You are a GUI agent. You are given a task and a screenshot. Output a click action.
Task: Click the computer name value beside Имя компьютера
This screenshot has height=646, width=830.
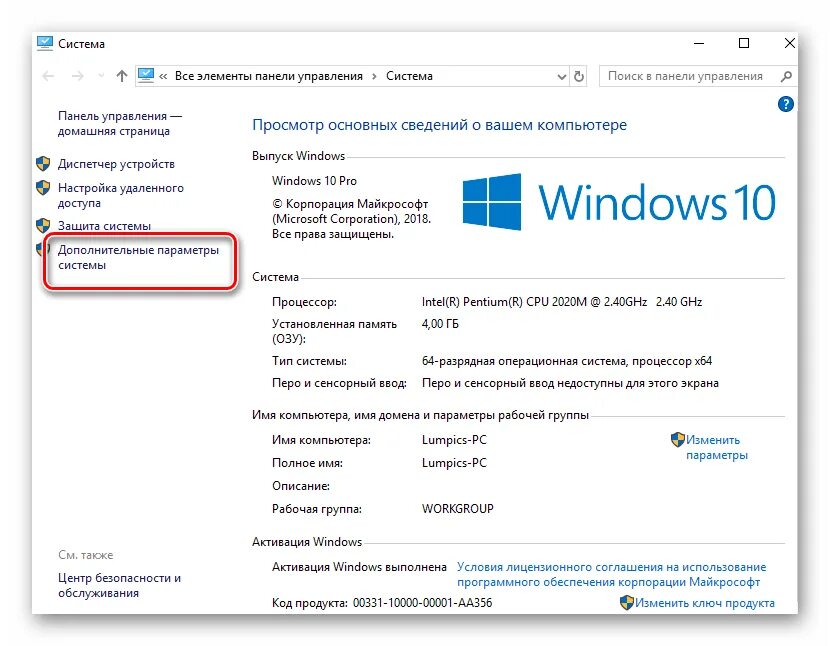pos(454,440)
